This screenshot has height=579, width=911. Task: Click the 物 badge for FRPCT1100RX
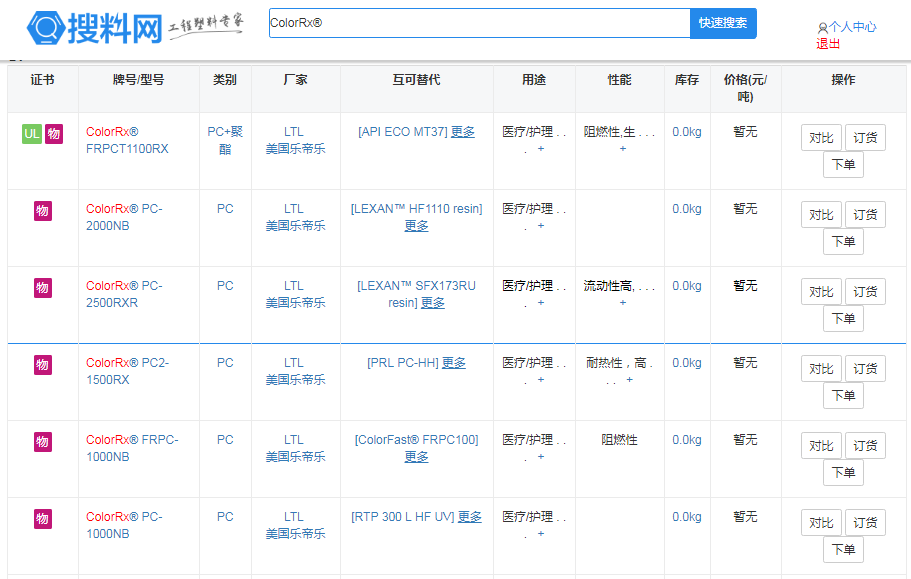click(x=54, y=134)
